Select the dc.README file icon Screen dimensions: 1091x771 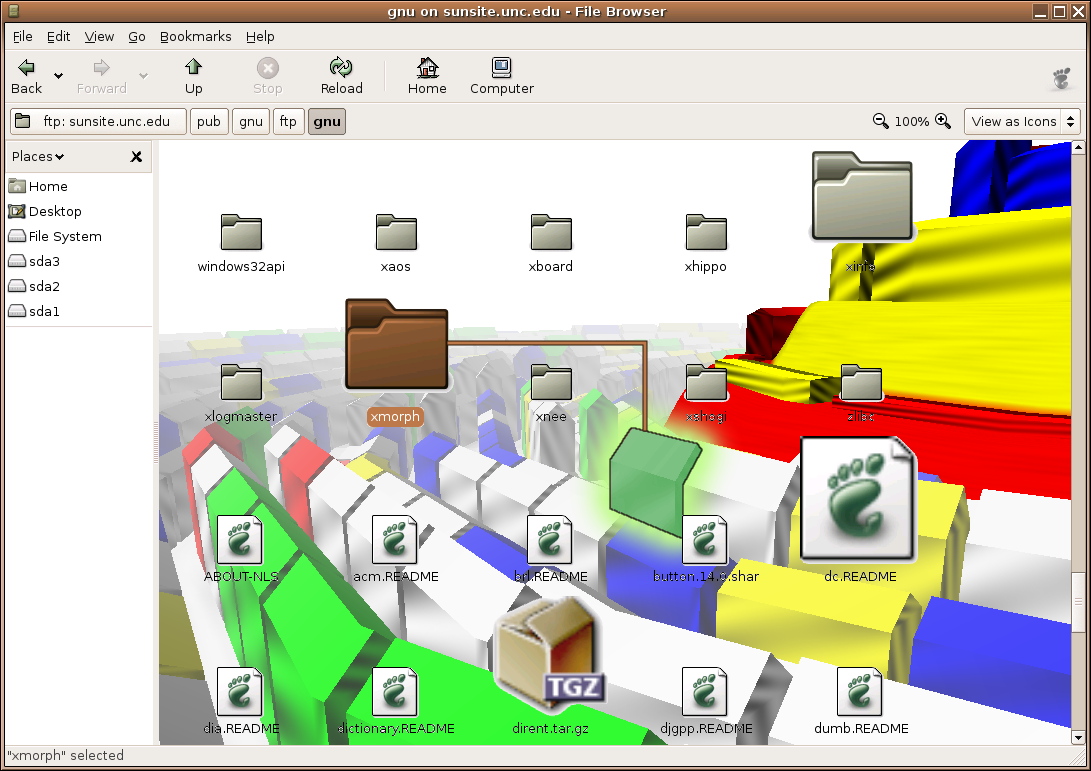[858, 498]
